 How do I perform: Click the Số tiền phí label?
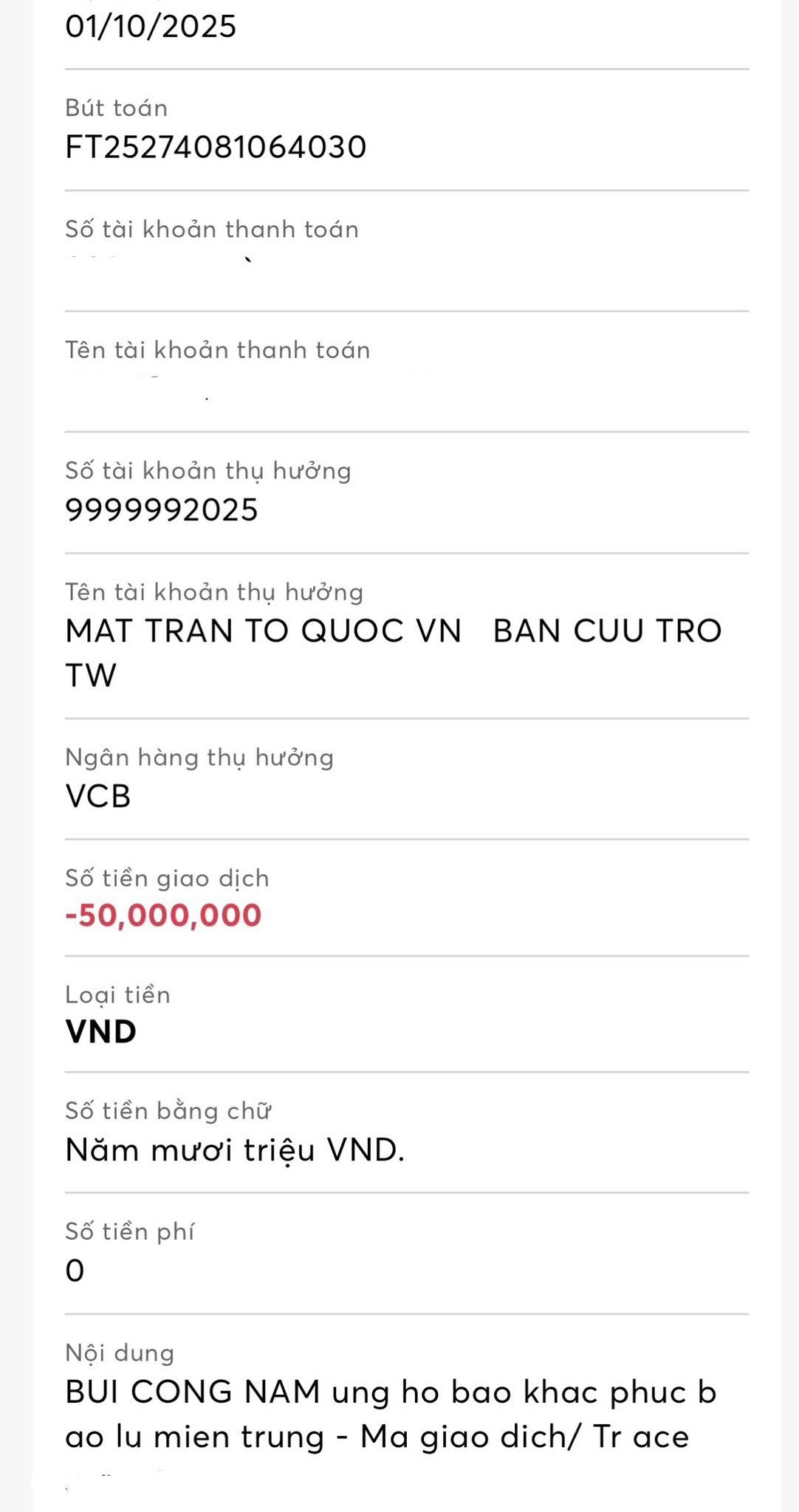click(130, 1231)
